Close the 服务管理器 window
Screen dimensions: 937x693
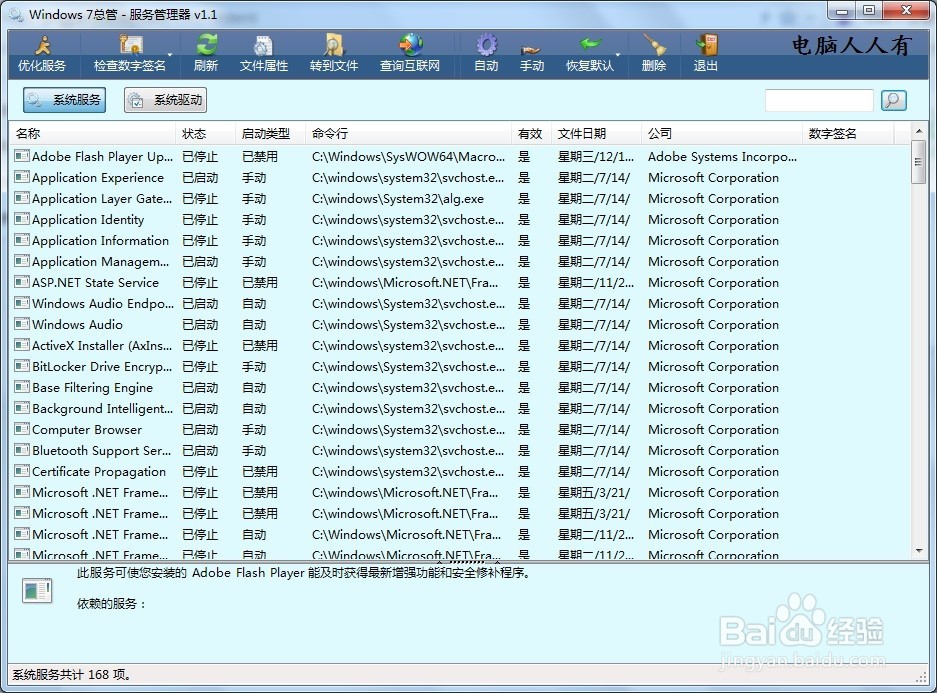point(906,10)
